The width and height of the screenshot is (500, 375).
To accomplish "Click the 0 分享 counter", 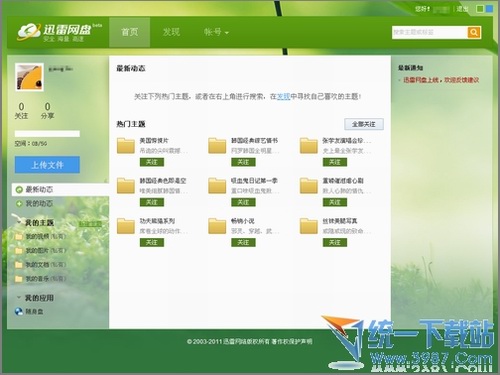I will pos(47,111).
